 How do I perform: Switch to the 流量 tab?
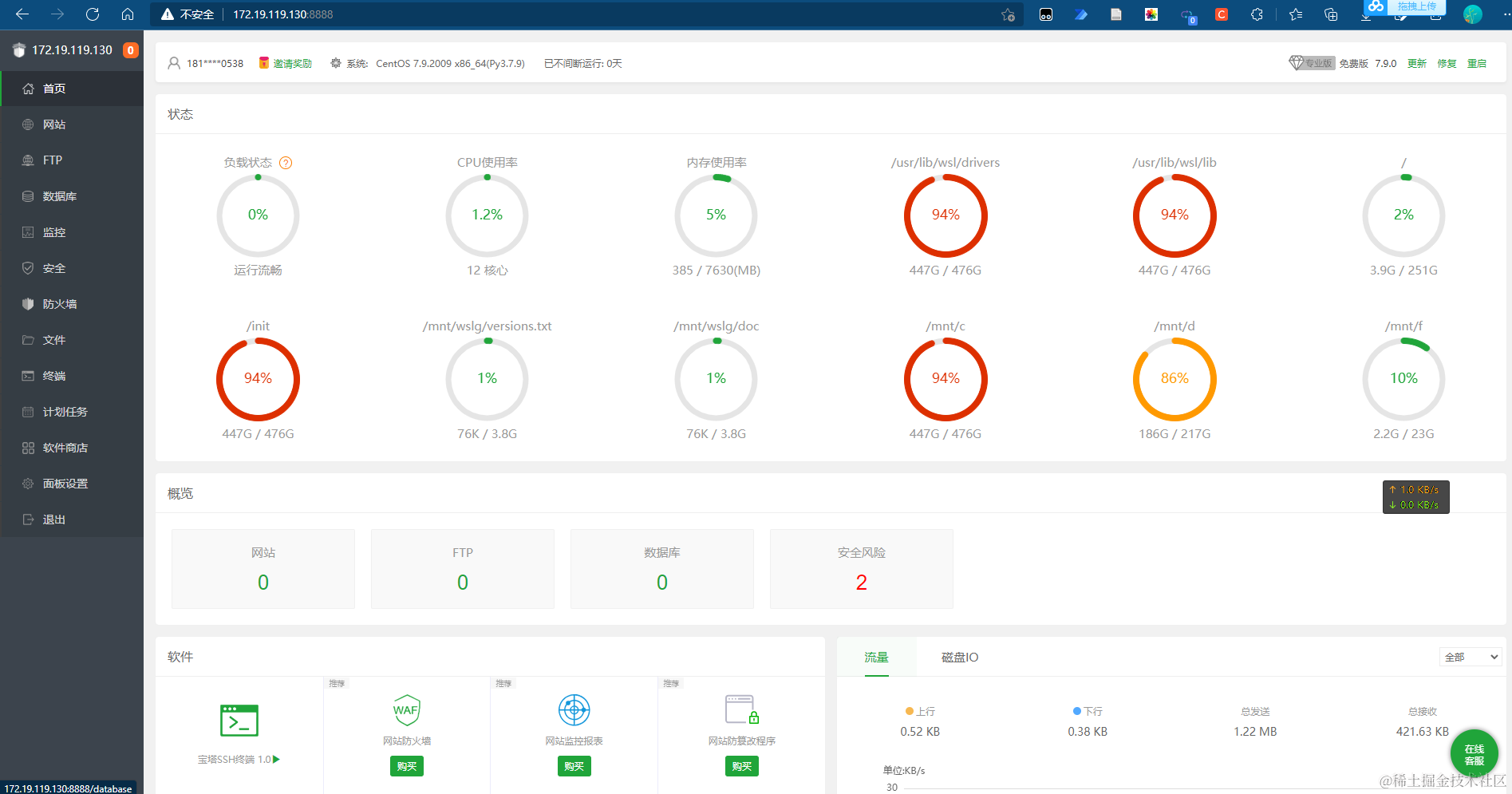[877, 657]
